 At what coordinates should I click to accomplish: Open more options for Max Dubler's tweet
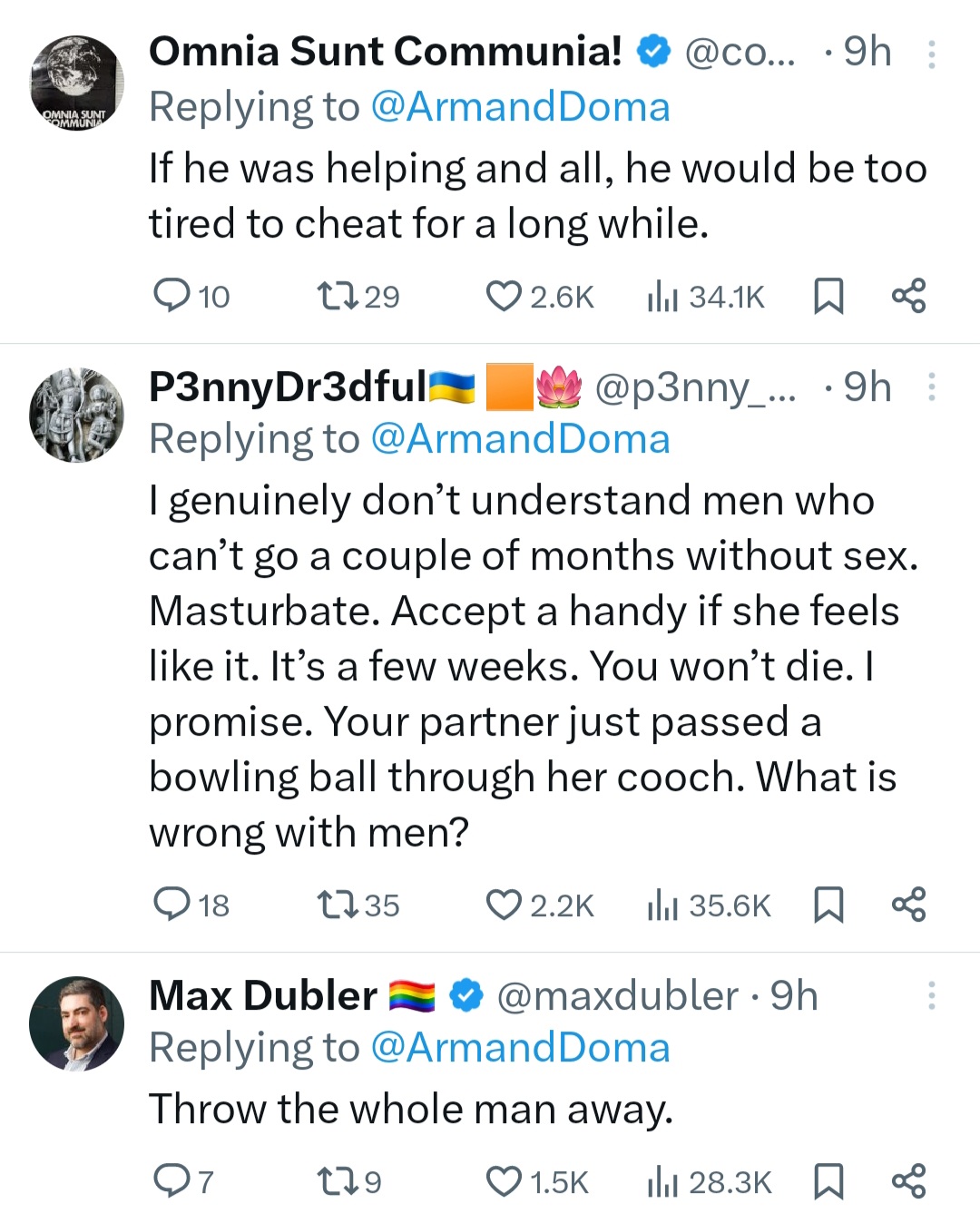tap(931, 996)
